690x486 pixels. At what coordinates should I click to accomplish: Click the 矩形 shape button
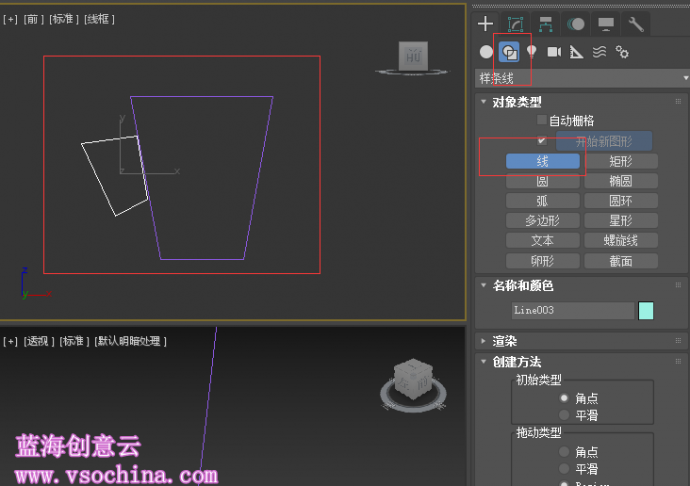point(620,161)
